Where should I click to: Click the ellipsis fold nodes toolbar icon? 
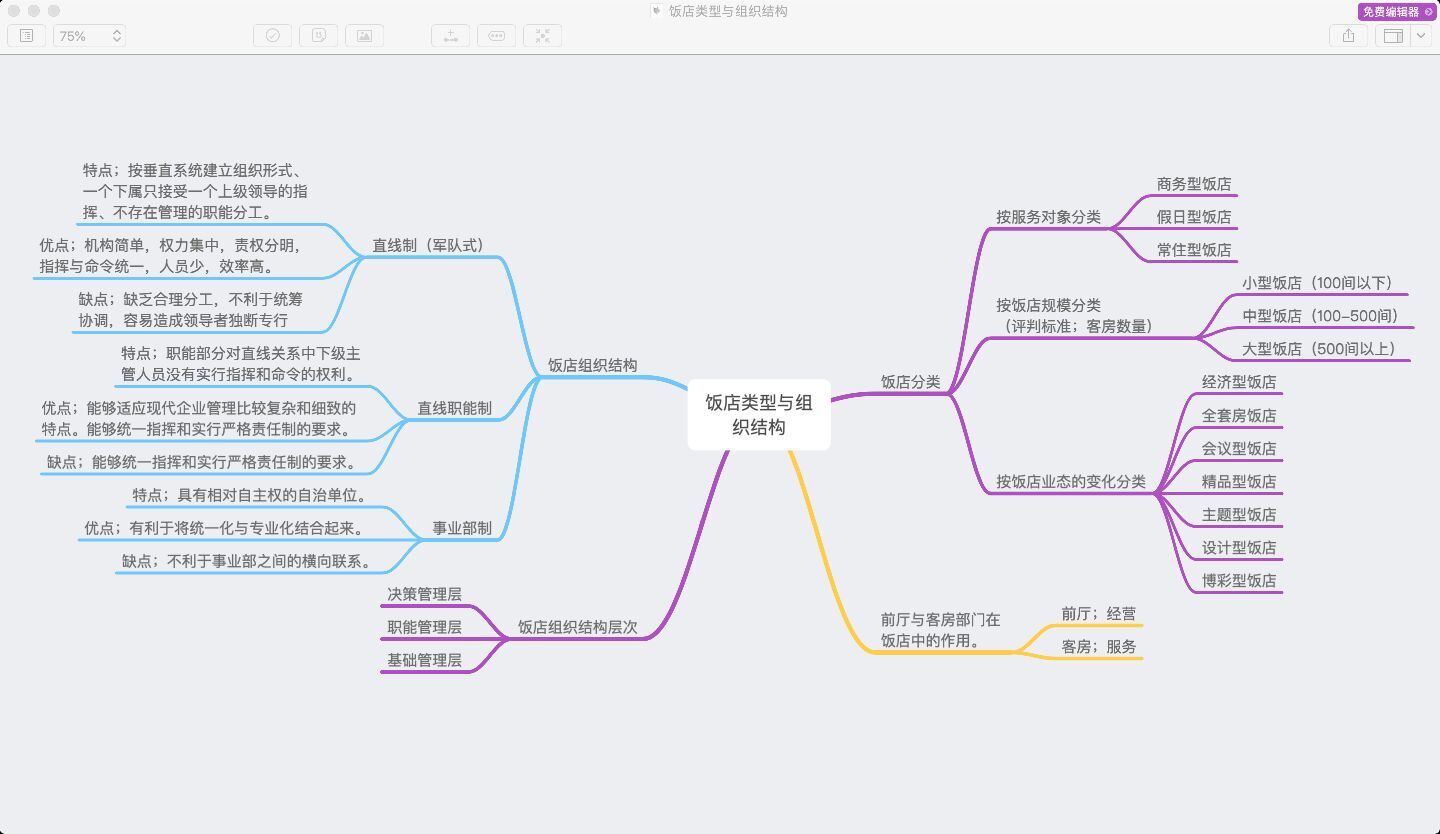(x=496, y=36)
